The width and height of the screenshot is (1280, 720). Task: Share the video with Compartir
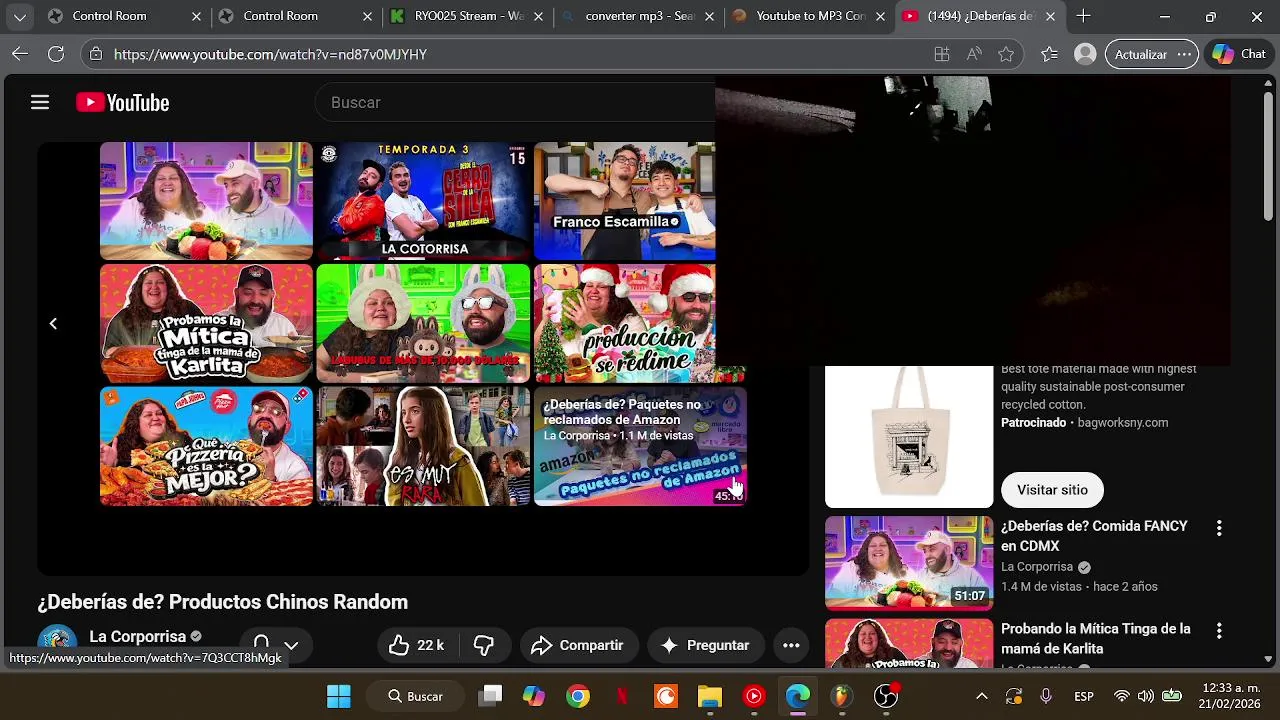(x=577, y=645)
